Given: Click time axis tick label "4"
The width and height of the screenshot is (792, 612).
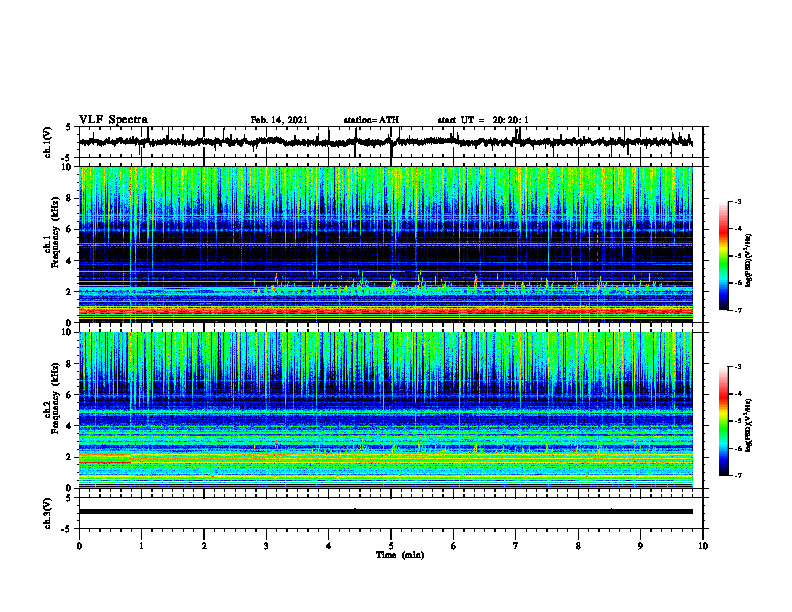Looking at the screenshot, I should 329,546.
